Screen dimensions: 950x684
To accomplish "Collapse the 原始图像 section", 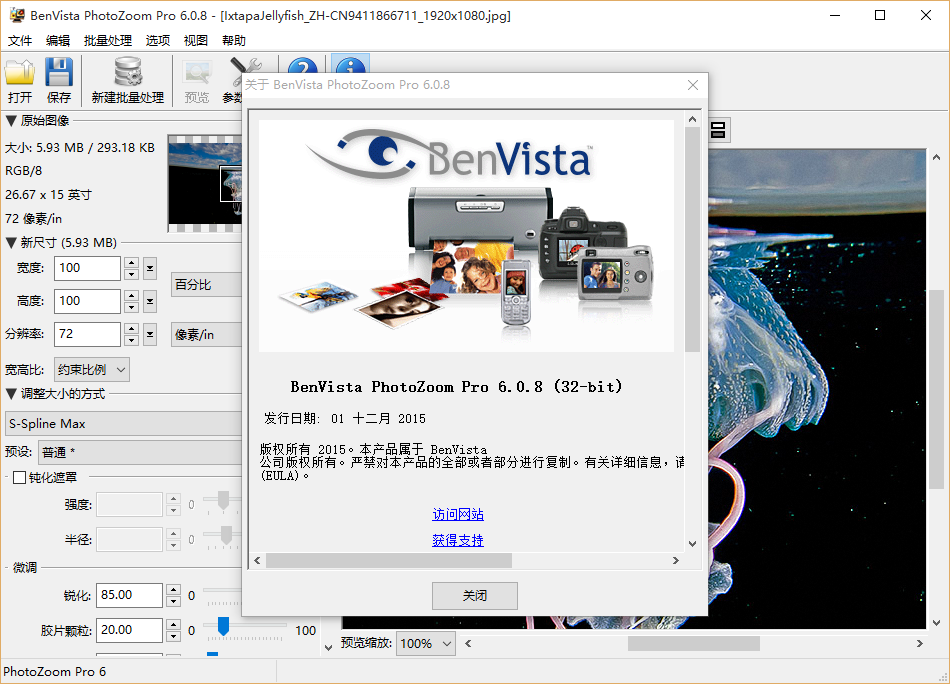I will [11, 121].
